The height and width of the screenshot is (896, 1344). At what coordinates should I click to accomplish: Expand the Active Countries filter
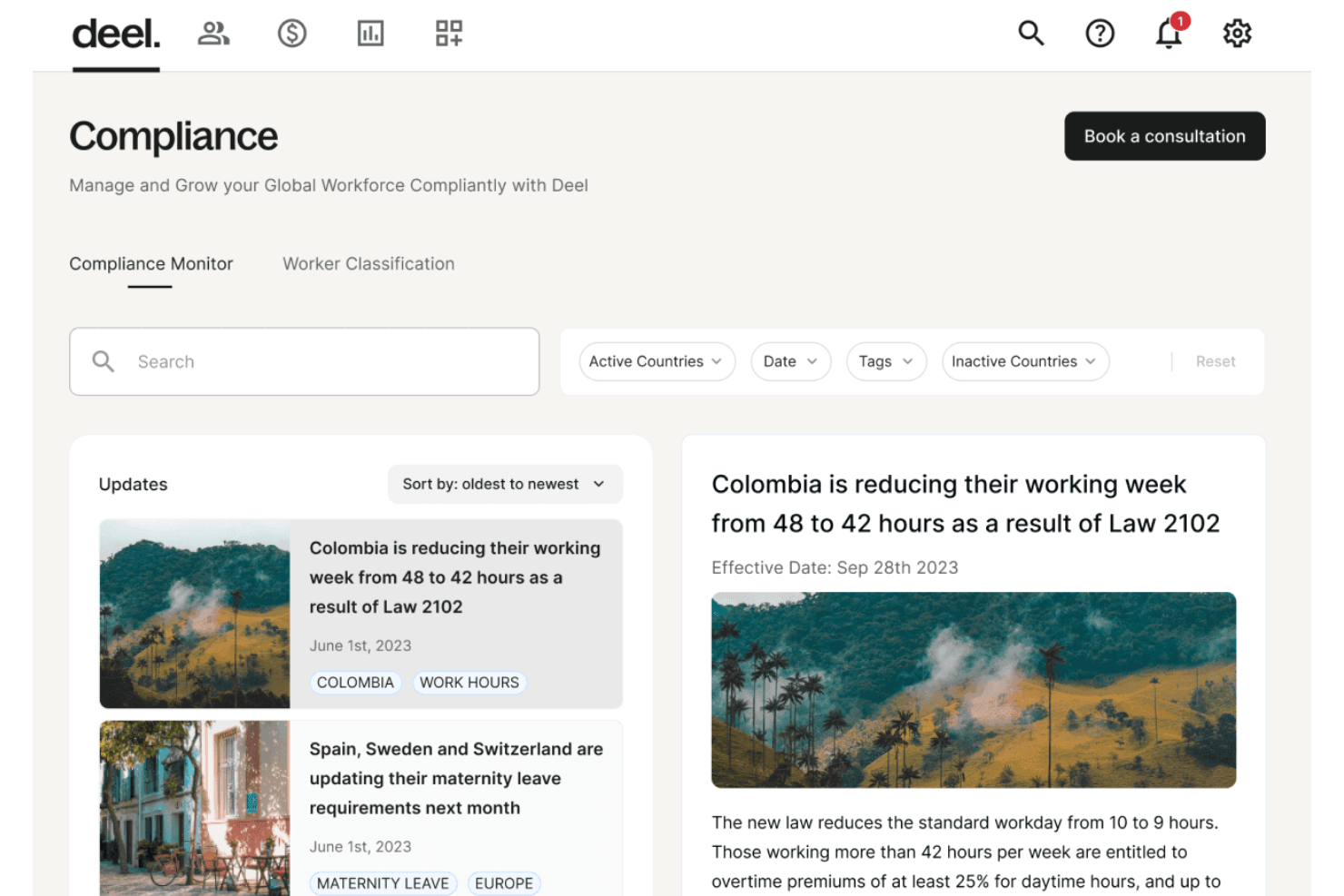tap(656, 361)
